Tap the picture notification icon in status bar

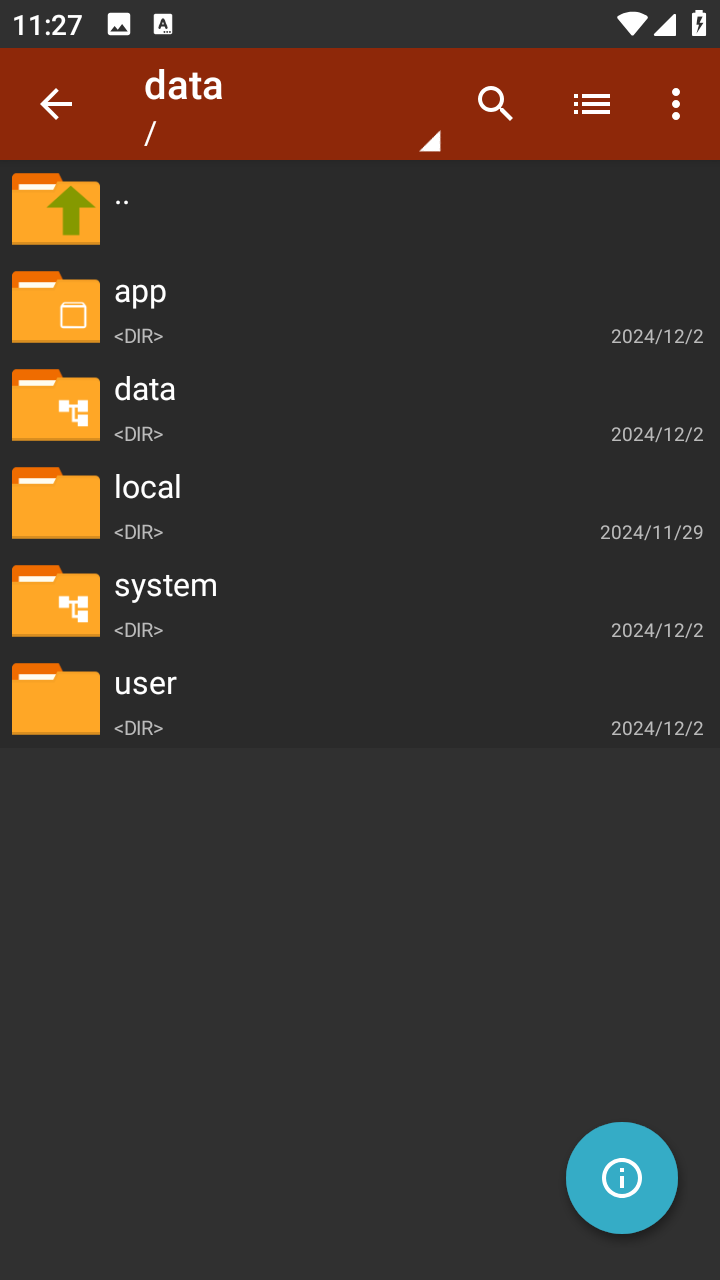(119, 25)
